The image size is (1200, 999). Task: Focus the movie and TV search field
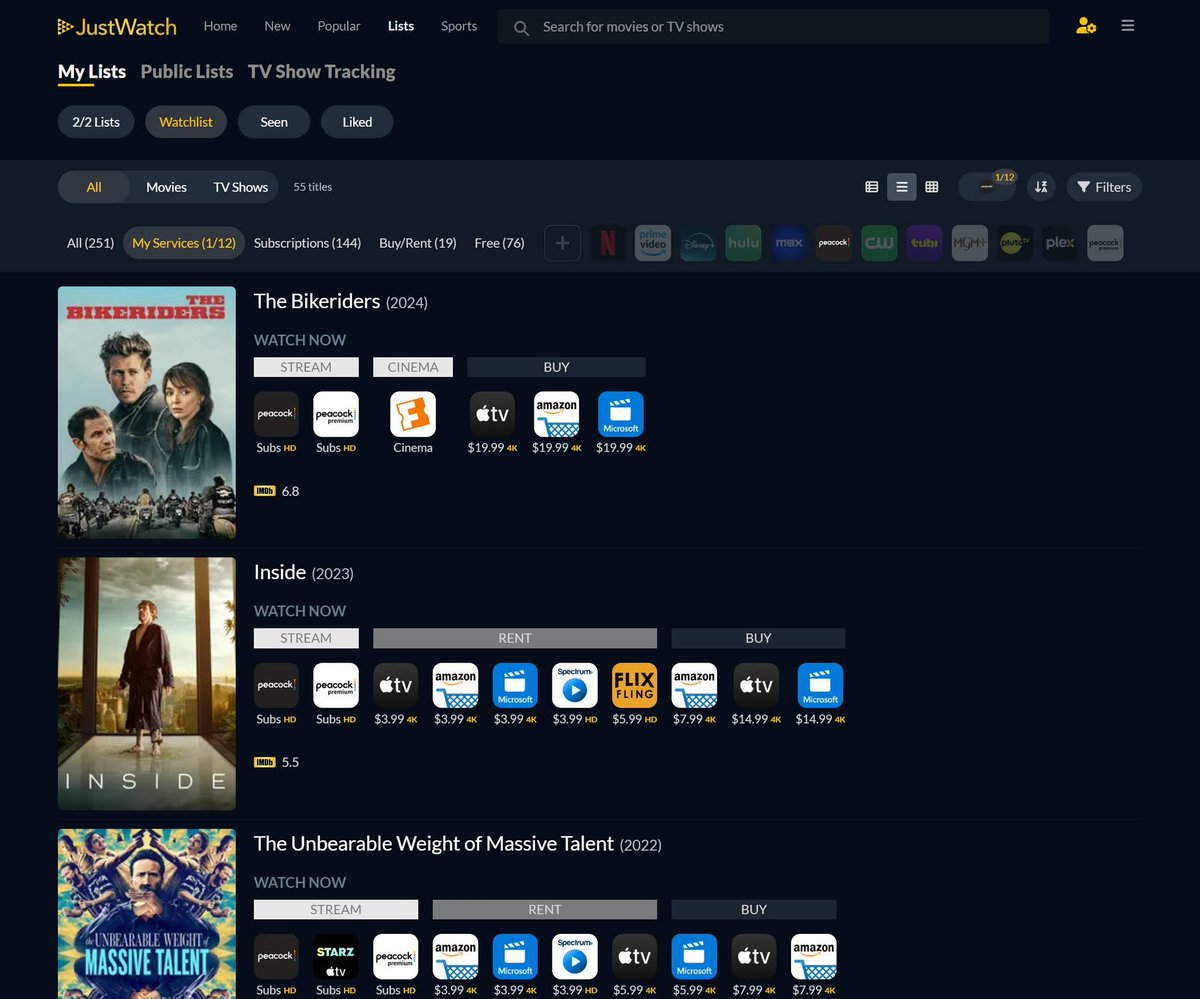pyautogui.click(x=773, y=27)
